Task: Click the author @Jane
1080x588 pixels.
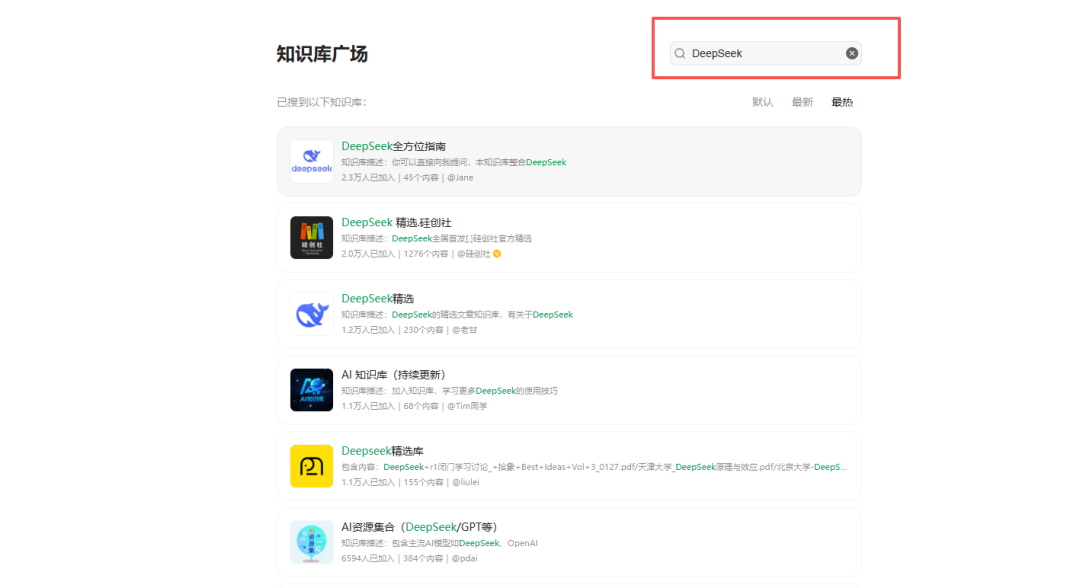Action: (x=459, y=177)
